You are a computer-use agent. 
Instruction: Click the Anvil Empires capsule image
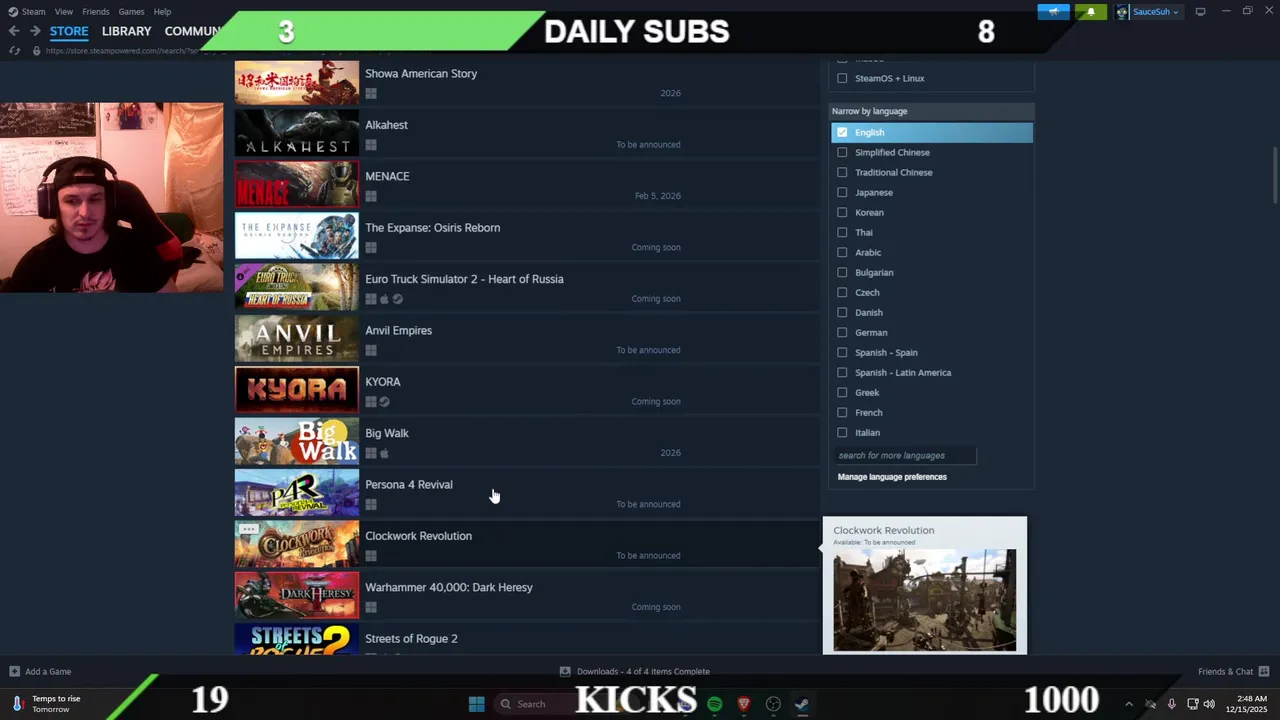(x=296, y=339)
